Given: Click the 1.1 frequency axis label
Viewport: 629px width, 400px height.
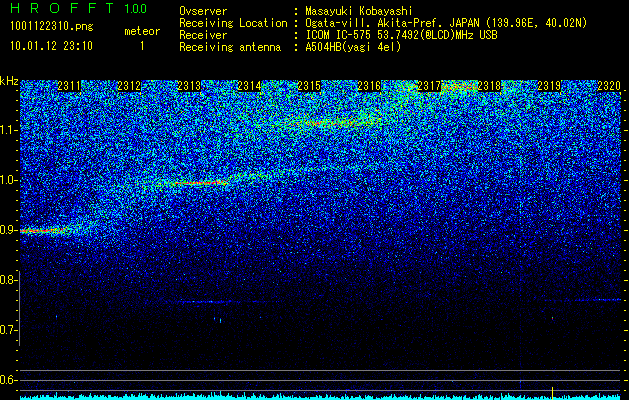Looking at the screenshot, I should [x=8, y=130].
